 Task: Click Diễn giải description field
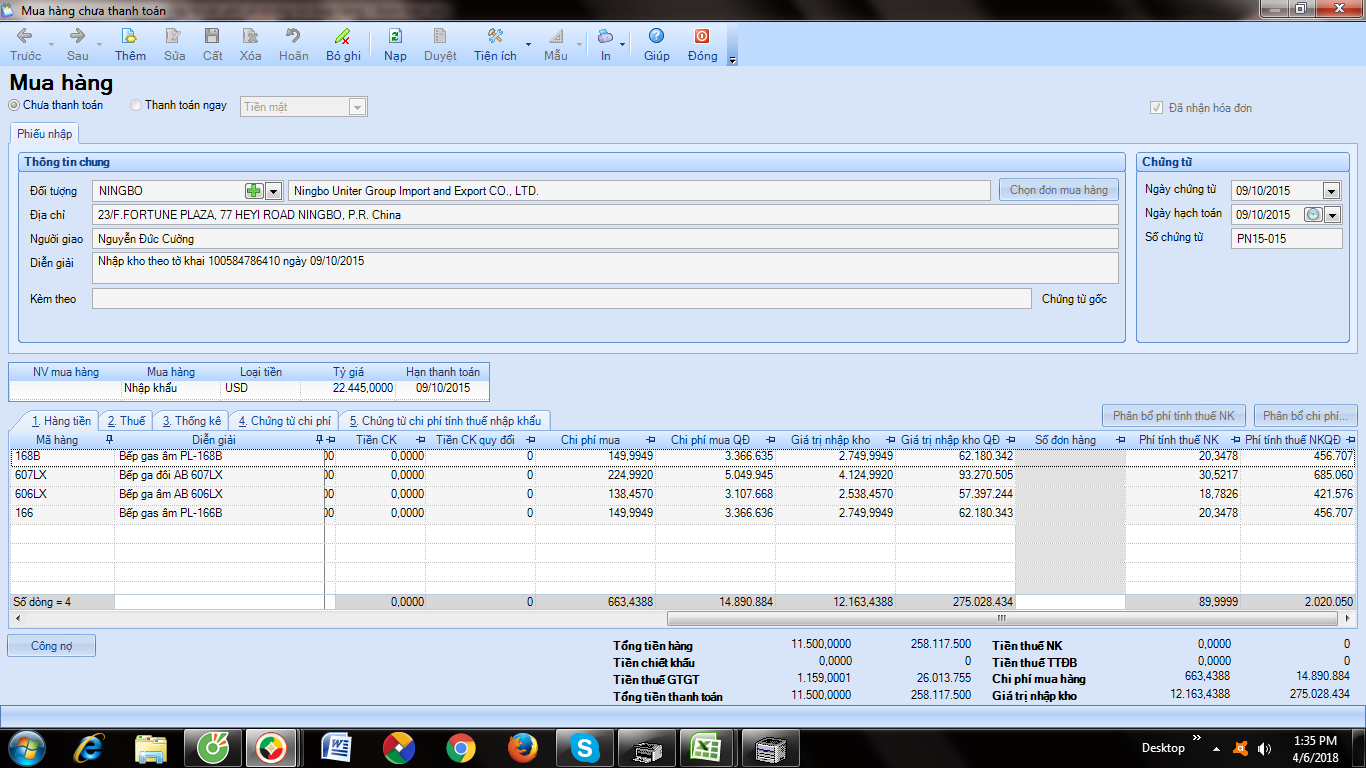(605, 268)
